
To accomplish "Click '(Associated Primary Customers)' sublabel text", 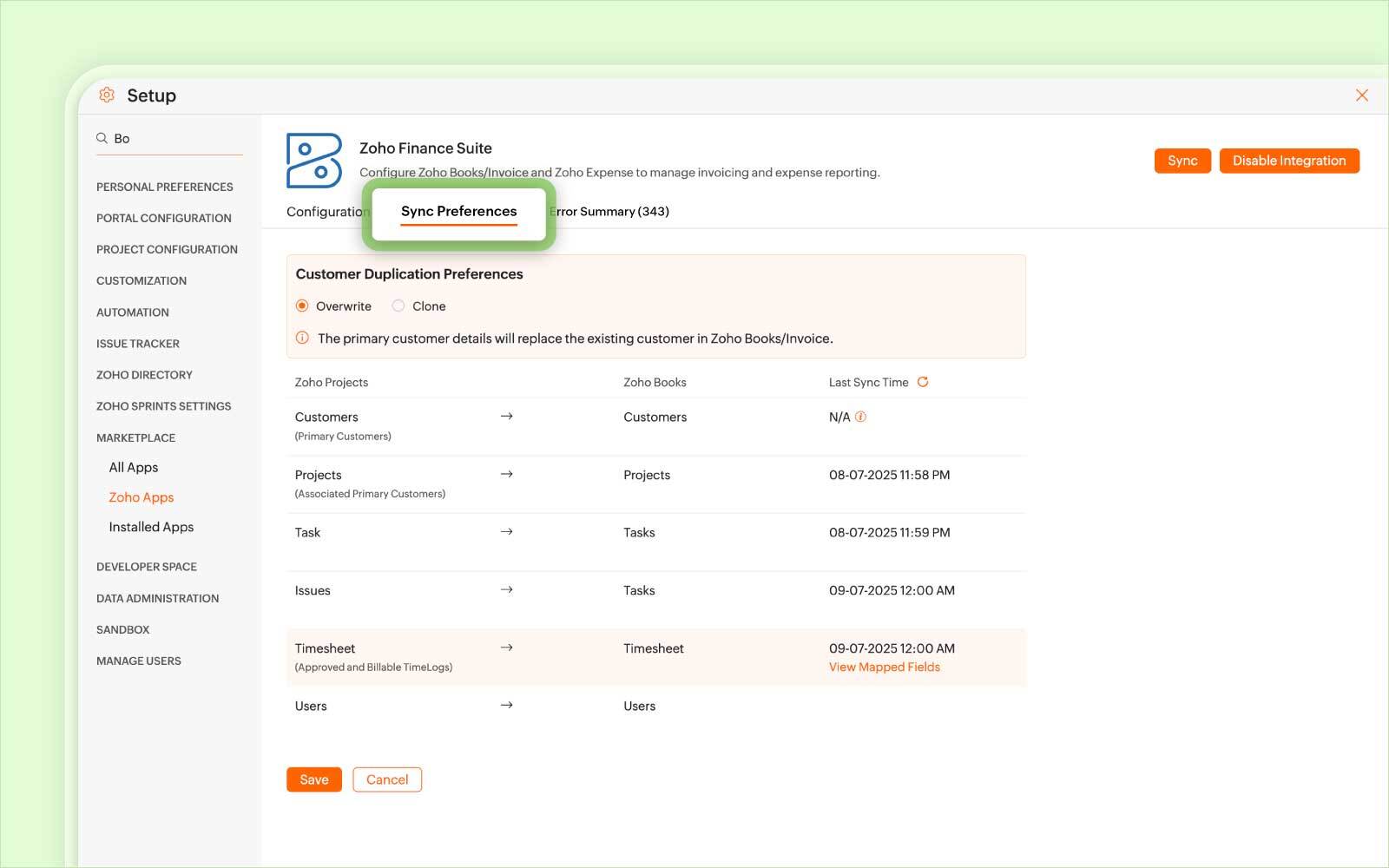I will [370, 493].
